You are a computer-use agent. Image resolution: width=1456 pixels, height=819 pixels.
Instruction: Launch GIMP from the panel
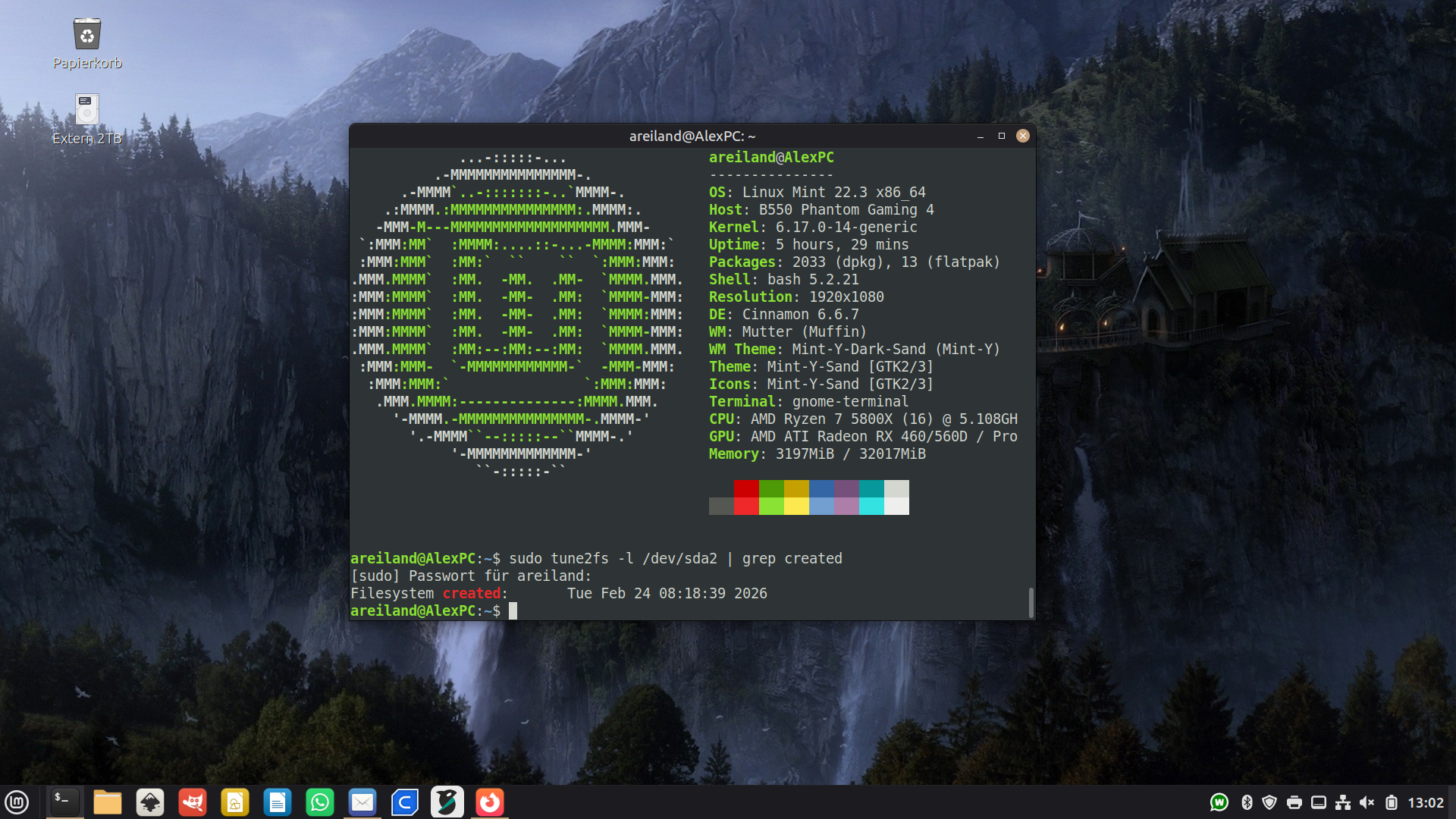pos(193,802)
